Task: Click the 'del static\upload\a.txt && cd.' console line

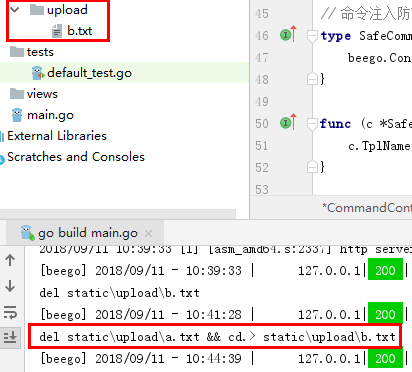Action: coord(217,337)
